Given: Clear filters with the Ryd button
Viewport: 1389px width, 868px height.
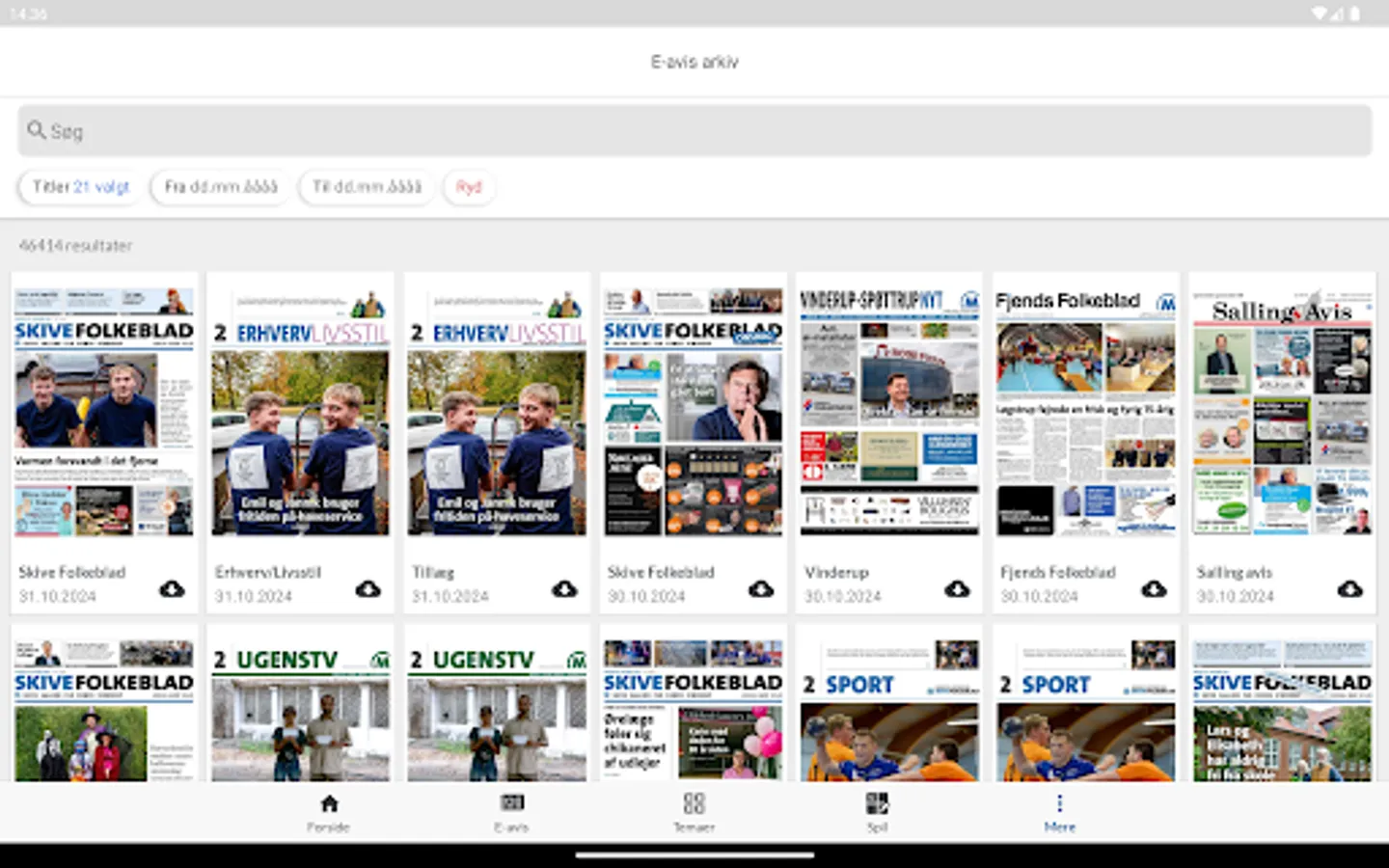Looking at the screenshot, I should coord(469,187).
